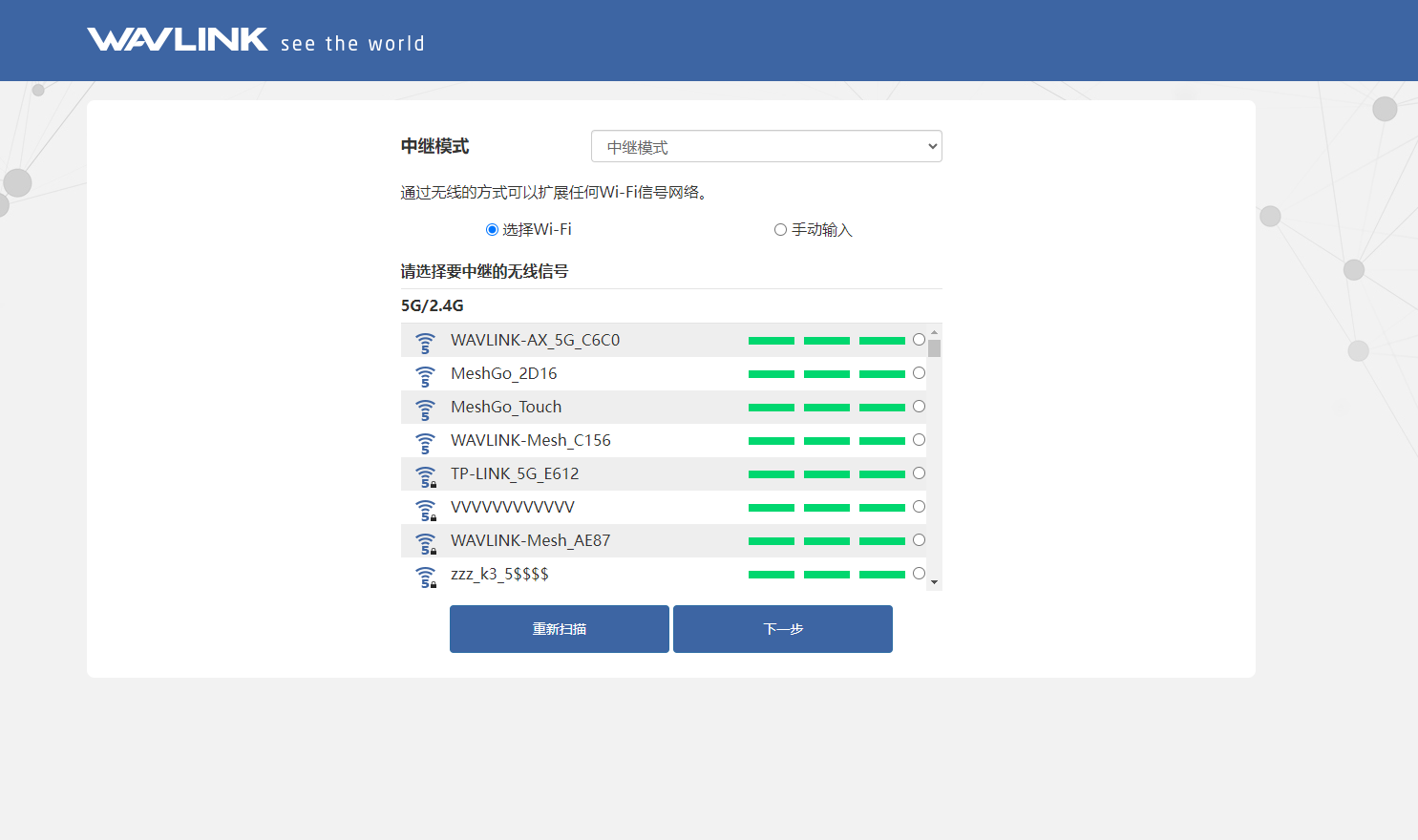Open the 中继模式 mode dropdown
This screenshot has width=1418, height=840.
(x=766, y=147)
